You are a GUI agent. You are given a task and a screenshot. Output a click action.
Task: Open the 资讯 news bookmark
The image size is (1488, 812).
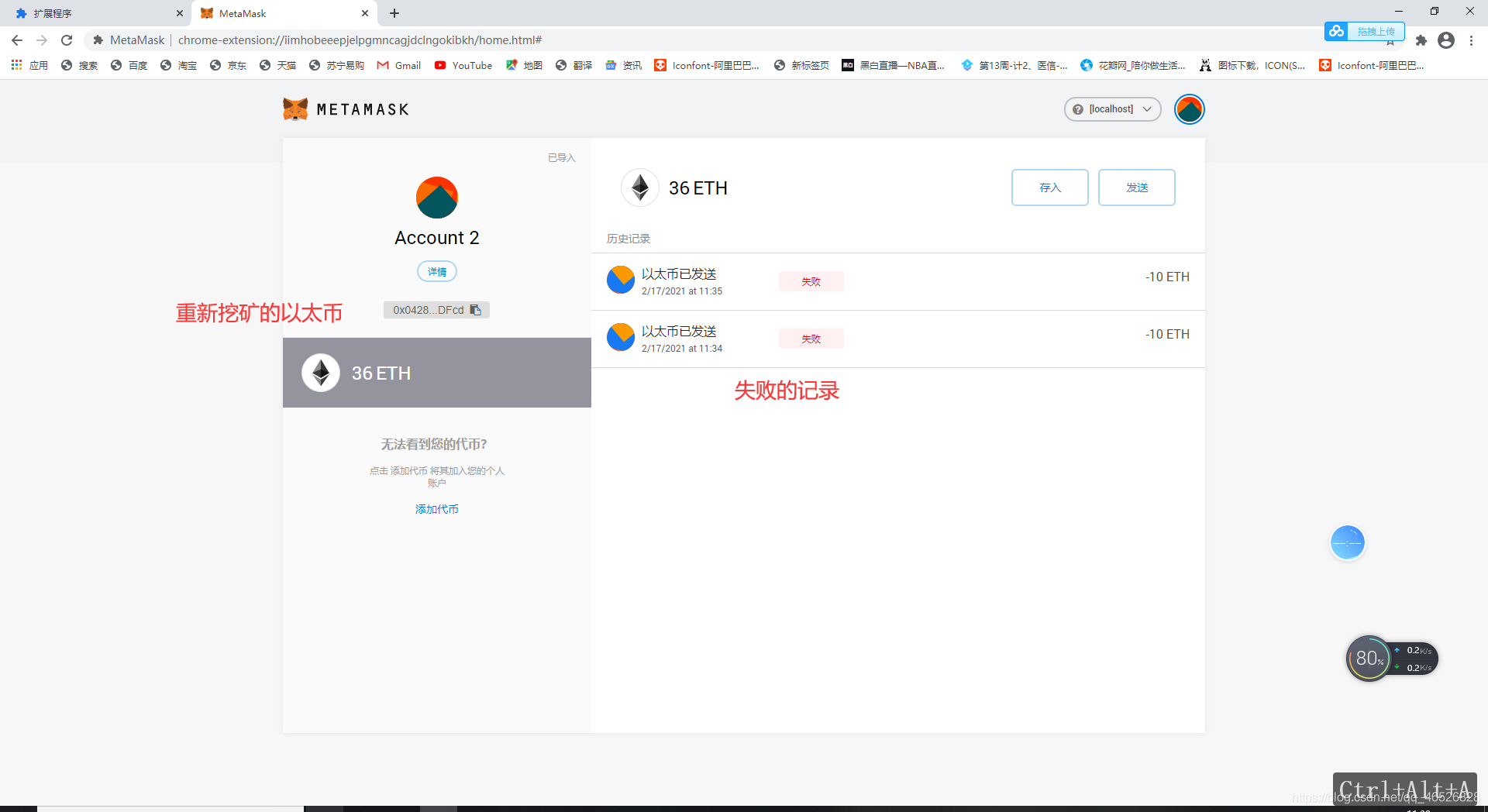pos(623,66)
